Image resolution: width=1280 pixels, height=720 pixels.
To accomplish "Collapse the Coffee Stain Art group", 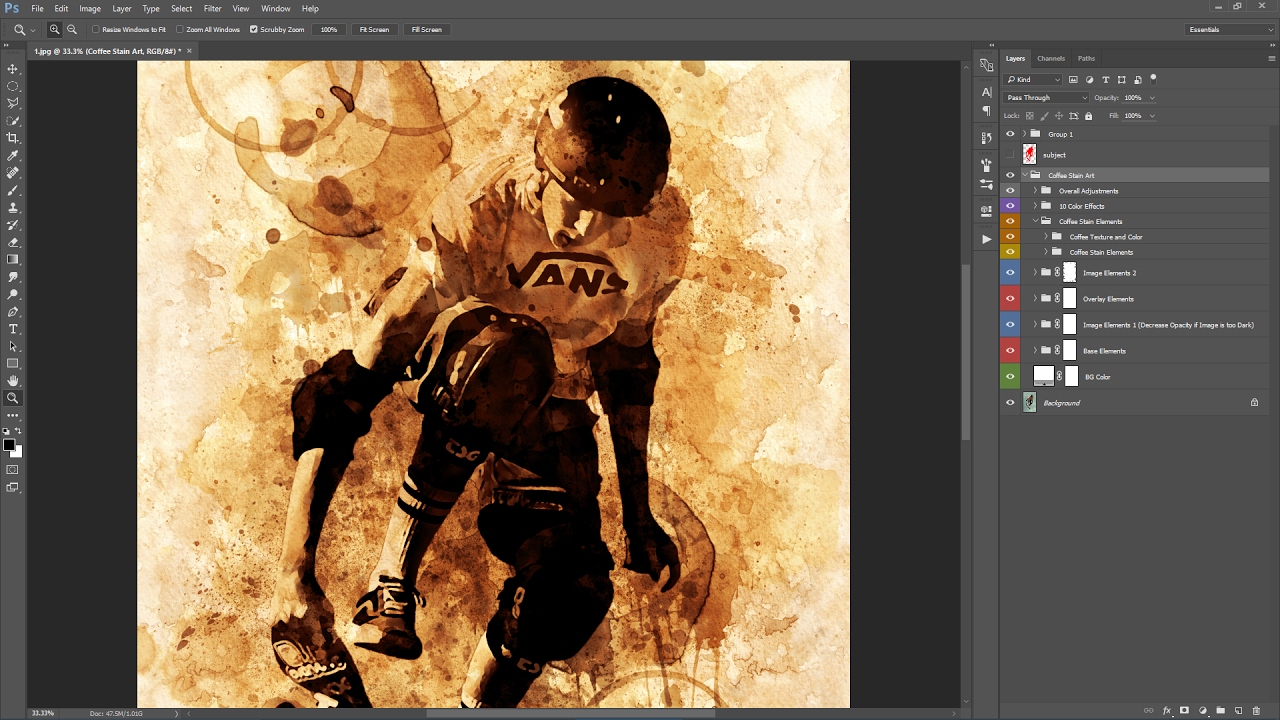I will click(x=1024, y=175).
